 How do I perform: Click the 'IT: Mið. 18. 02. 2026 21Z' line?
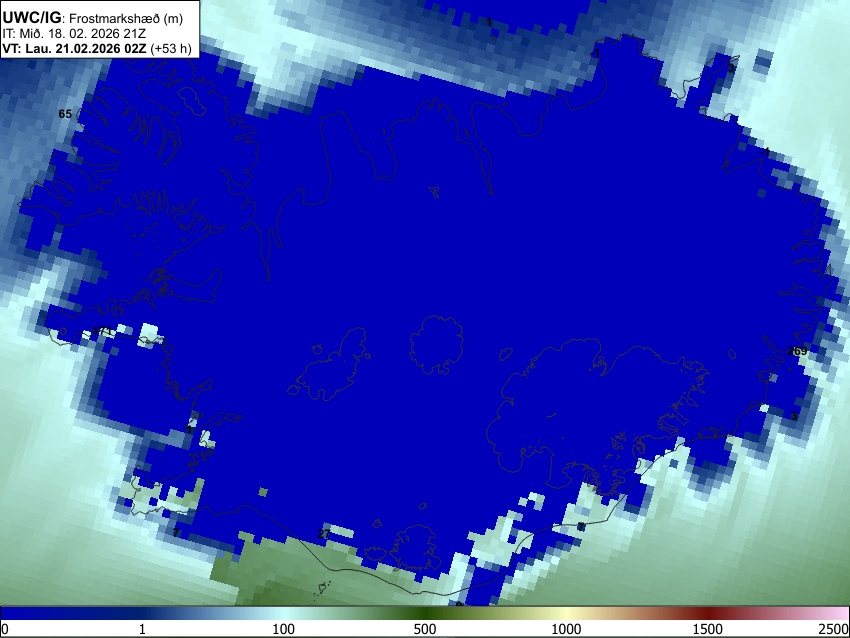tap(74, 34)
